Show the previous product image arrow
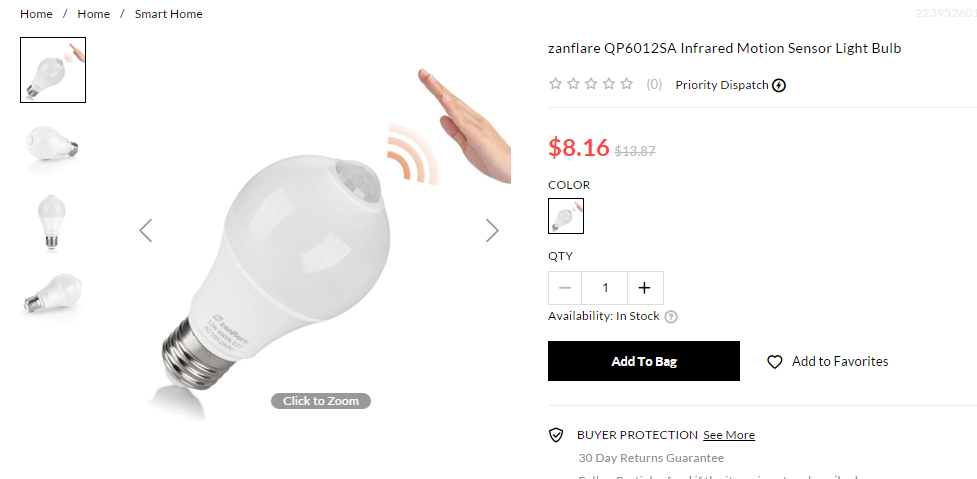977x479 pixels. coord(145,230)
